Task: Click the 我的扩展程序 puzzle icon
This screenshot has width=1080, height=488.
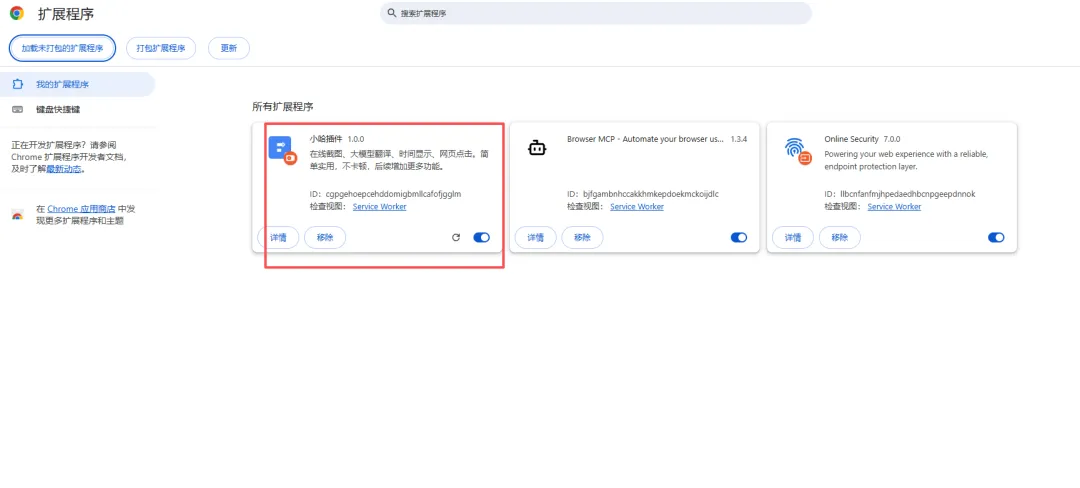Action: pyautogui.click(x=18, y=85)
